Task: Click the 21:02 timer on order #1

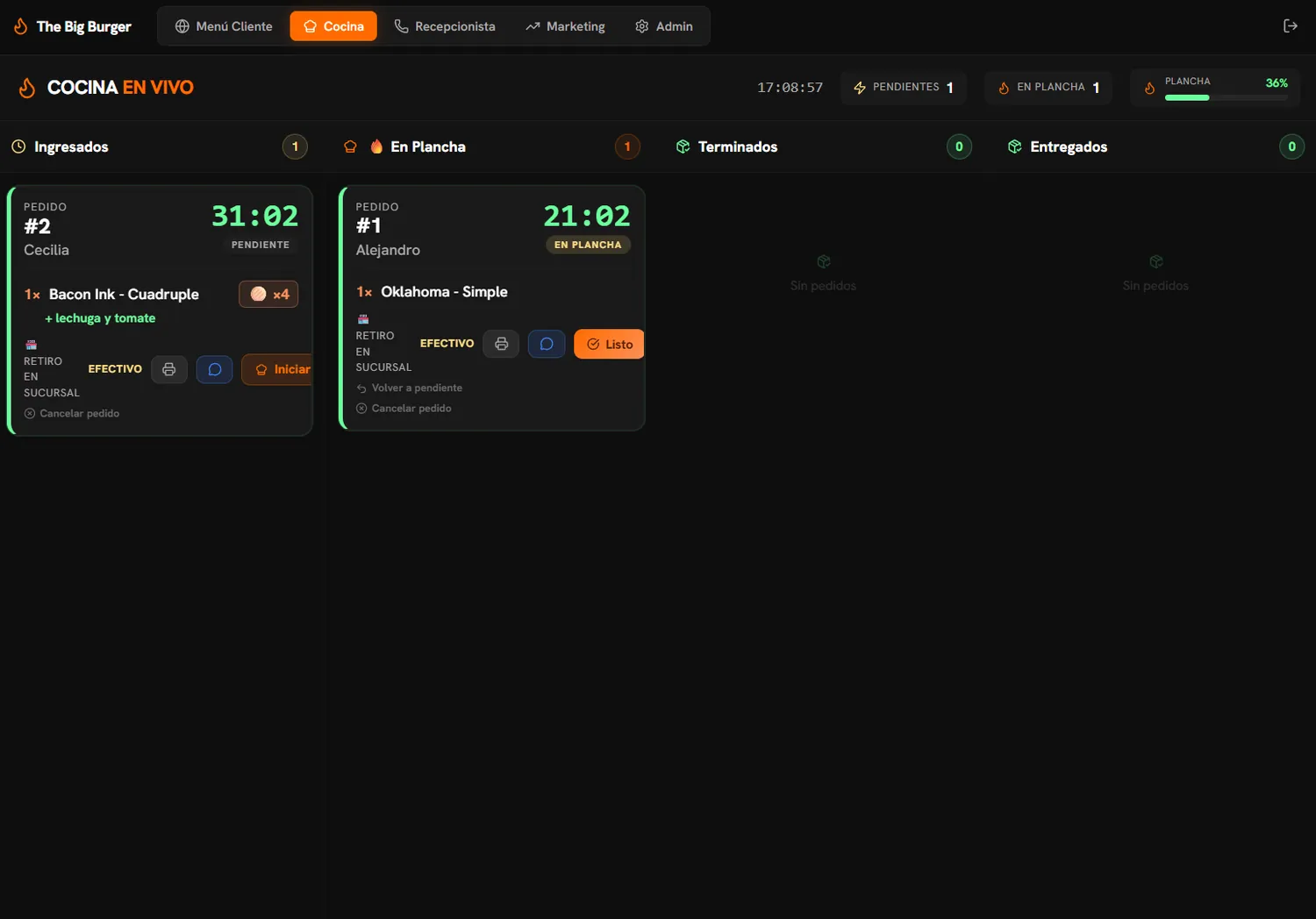Action: pyautogui.click(x=587, y=216)
